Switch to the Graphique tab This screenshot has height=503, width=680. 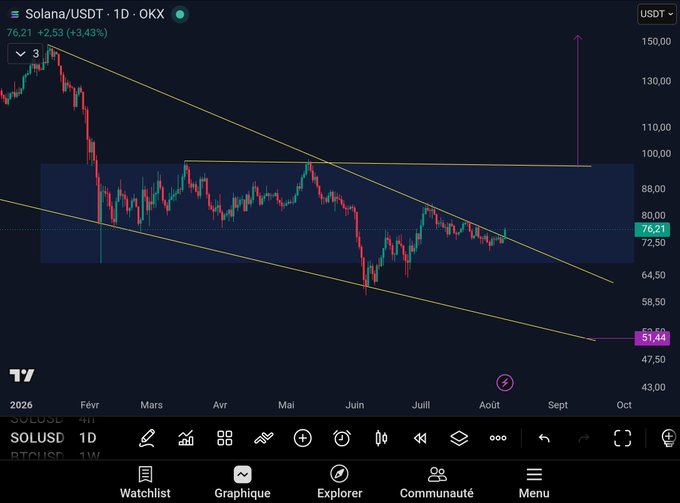point(242,482)
